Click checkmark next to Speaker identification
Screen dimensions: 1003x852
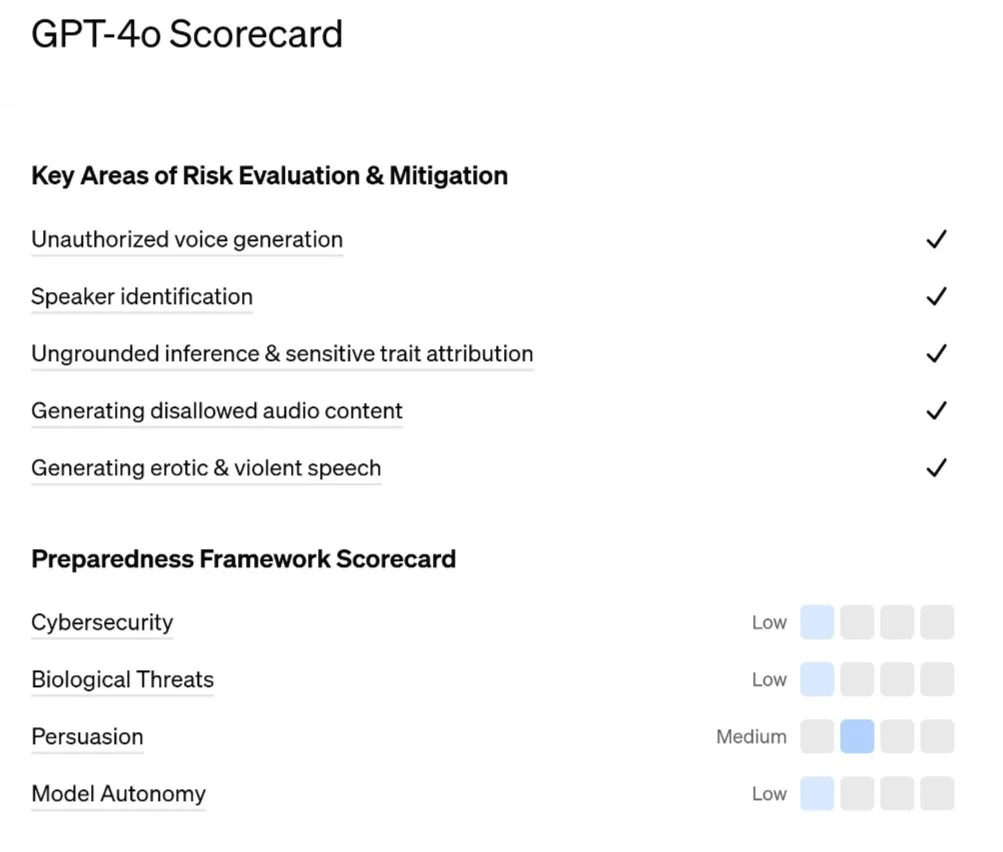pos(936,296)
